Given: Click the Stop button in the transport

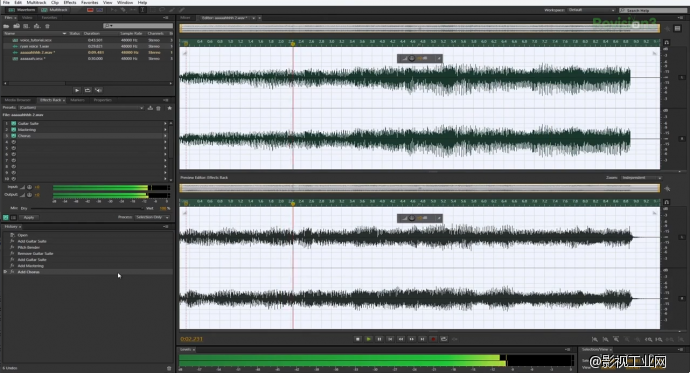Looking at the screenshot, I should [358, 339].
